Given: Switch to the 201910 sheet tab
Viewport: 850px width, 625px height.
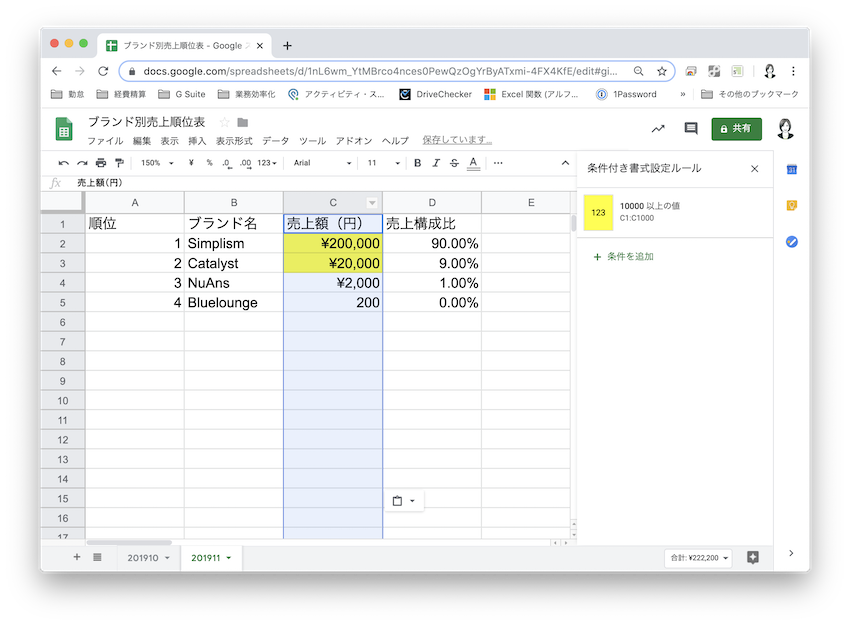Looking at the screenshot, I should (x=144, y=557).
